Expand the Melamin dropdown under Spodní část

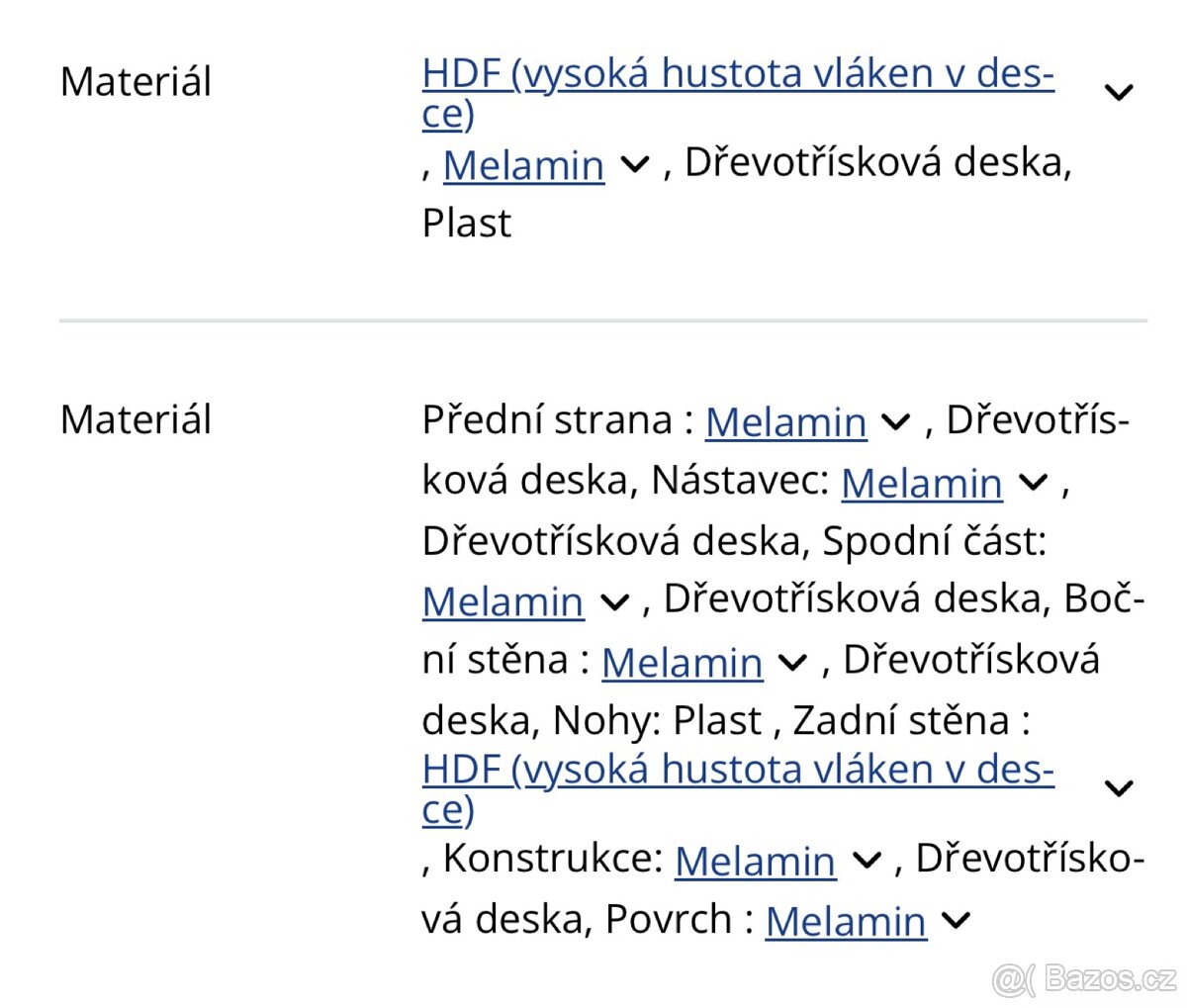[x=613, y=601]
